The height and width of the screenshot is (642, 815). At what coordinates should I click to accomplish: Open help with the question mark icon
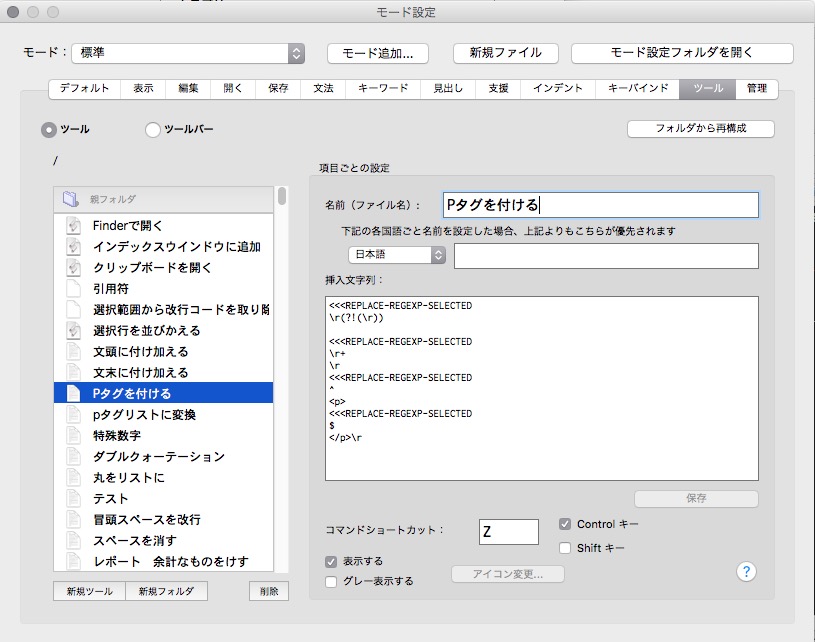coord(745,571)
